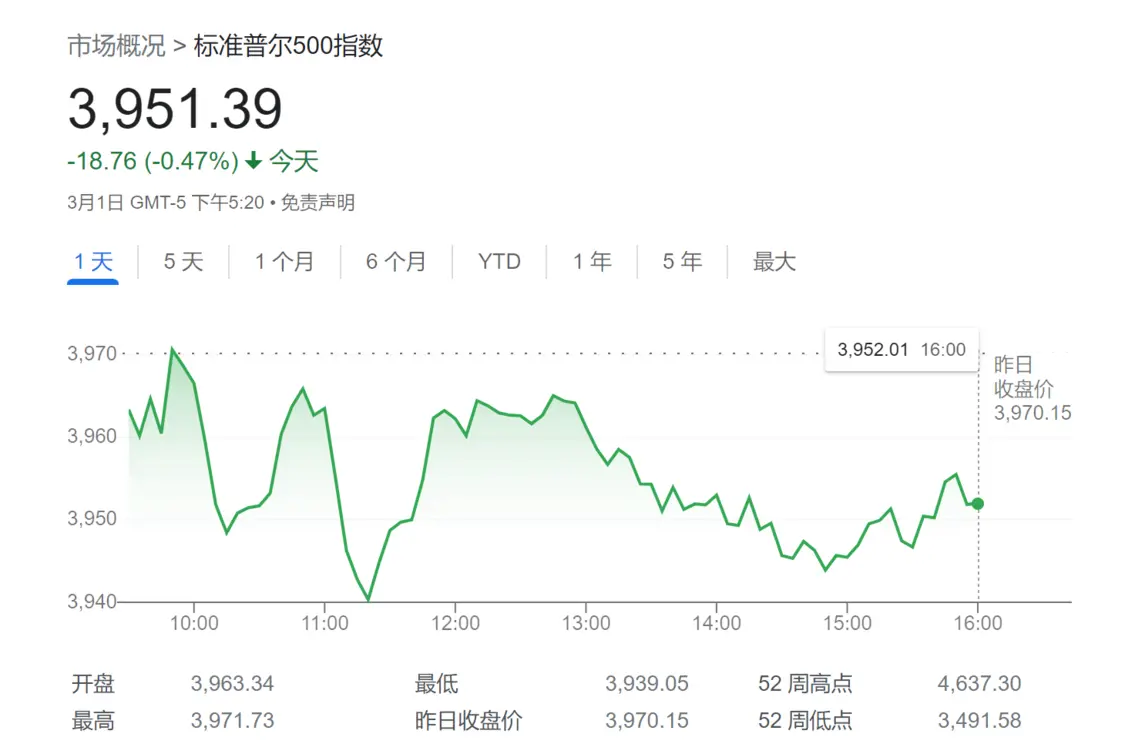This screenshot has width=1125, height=754.
Task: Click the green down arrow beside -0.47%
Action: tap(253, 161)
